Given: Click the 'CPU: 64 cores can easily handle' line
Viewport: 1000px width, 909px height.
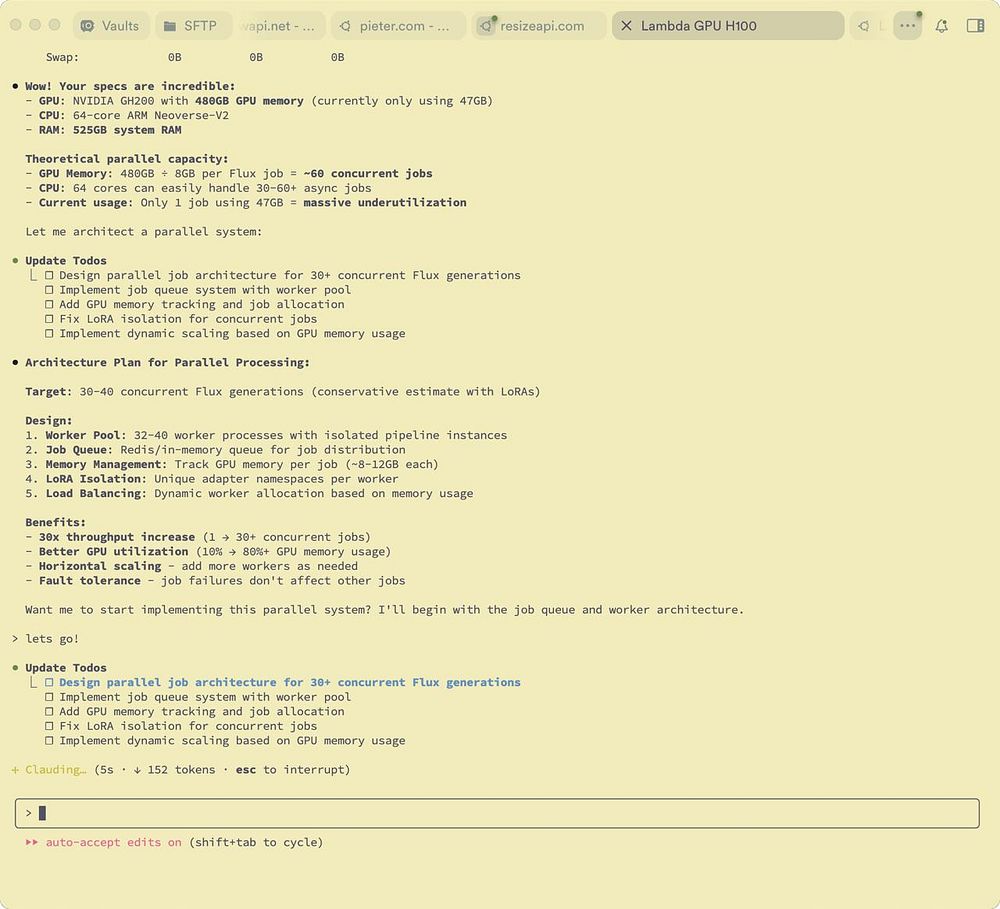Looking at the screenshot, I should (x=198, y=188).
